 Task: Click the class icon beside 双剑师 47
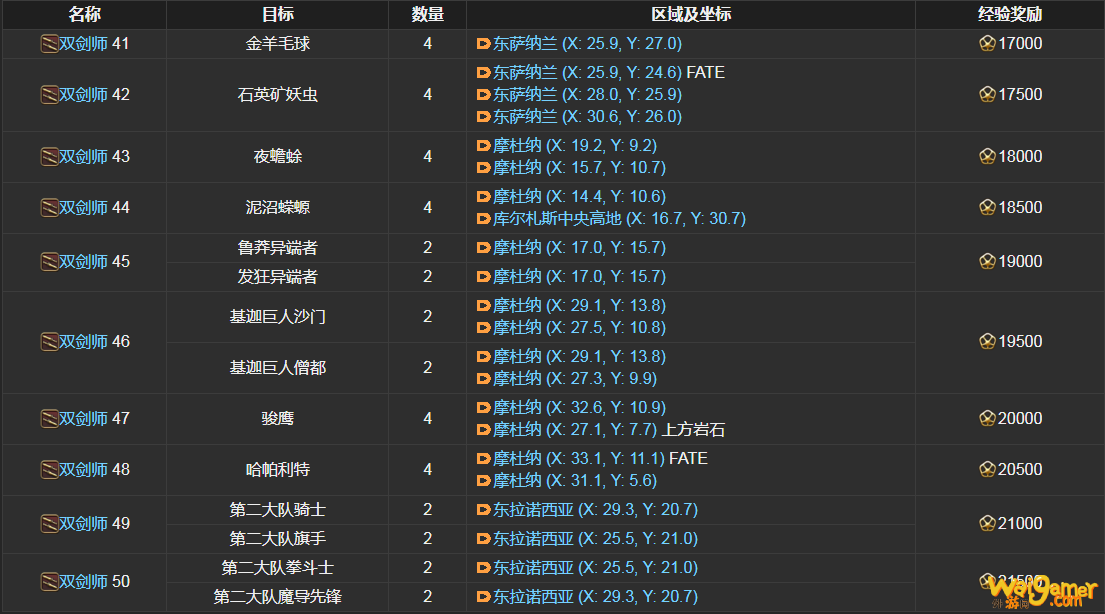point(49,419)
